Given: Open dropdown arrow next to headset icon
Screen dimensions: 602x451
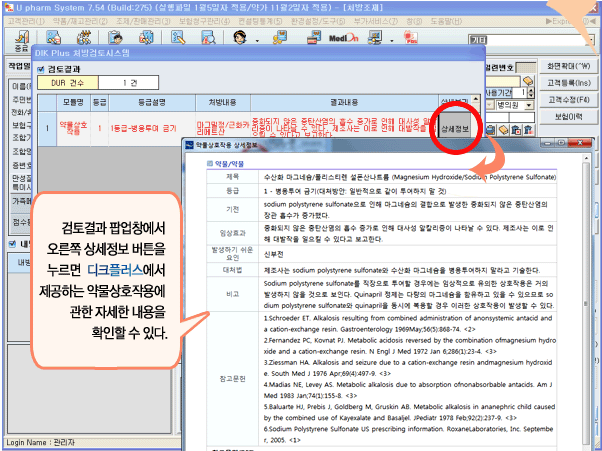Looking at the screenshot, I should 257,41.
